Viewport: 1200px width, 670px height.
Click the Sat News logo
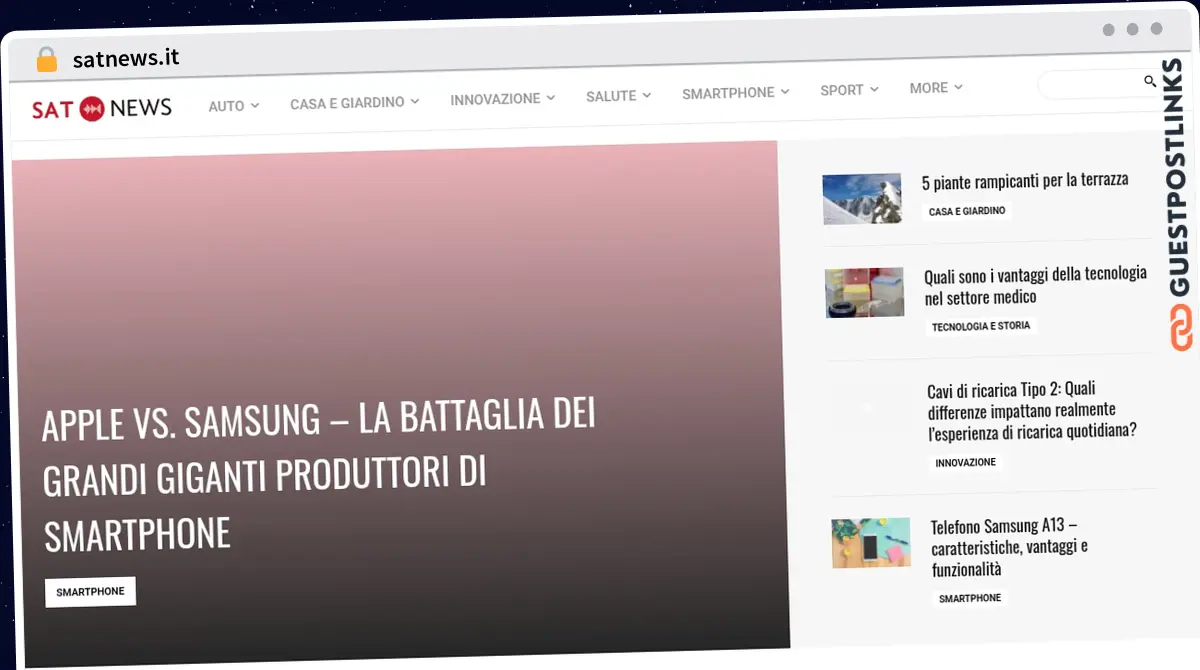coord(101,108)
